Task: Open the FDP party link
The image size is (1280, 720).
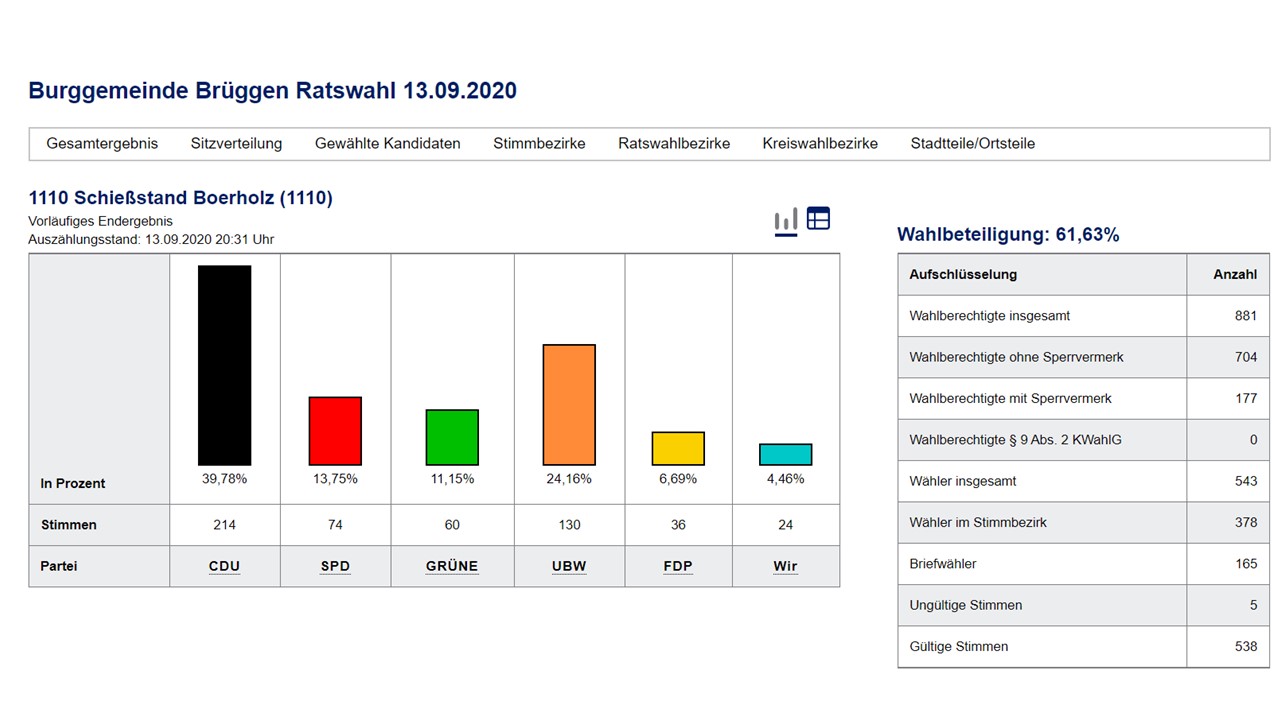Action: tap(678, 566)
